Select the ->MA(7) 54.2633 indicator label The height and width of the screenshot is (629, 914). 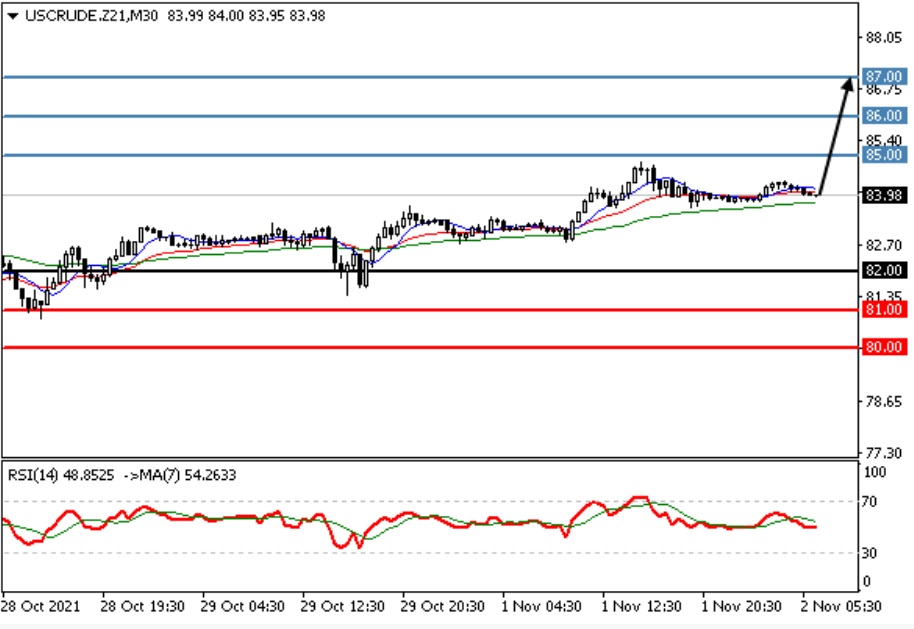click(x=180, y=476)
